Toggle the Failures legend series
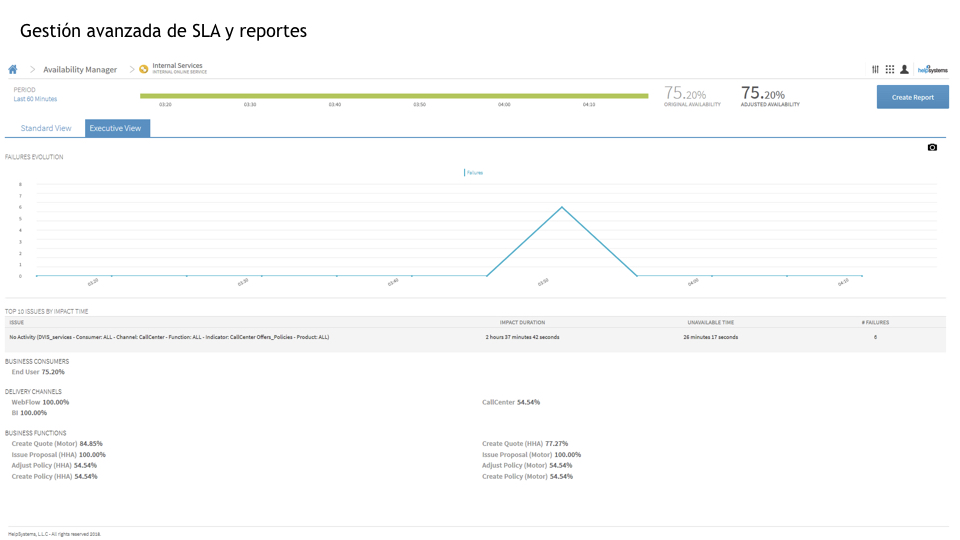 point(474,173)
